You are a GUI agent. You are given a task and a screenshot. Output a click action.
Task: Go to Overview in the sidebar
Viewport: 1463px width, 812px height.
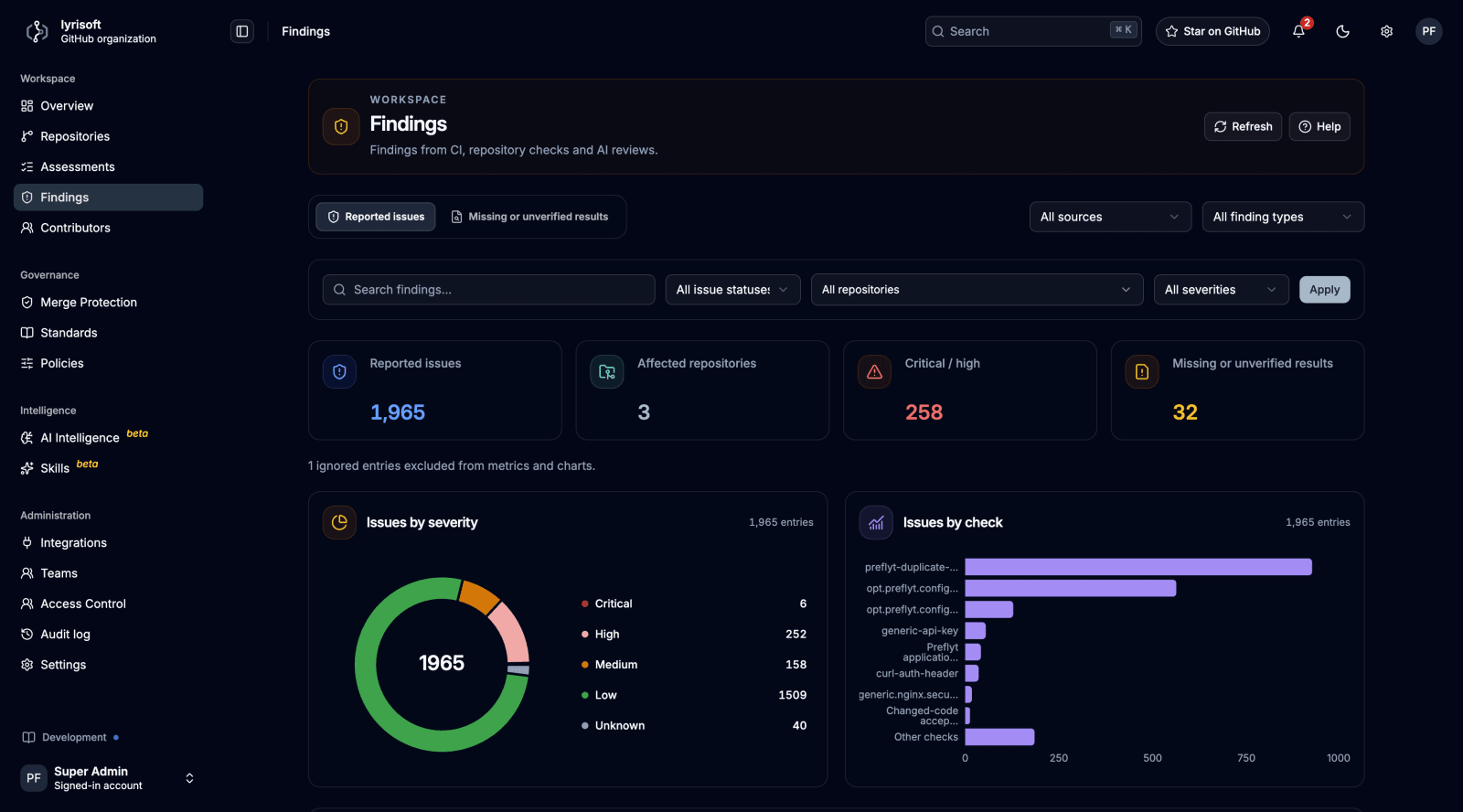[x=108, y=106]
